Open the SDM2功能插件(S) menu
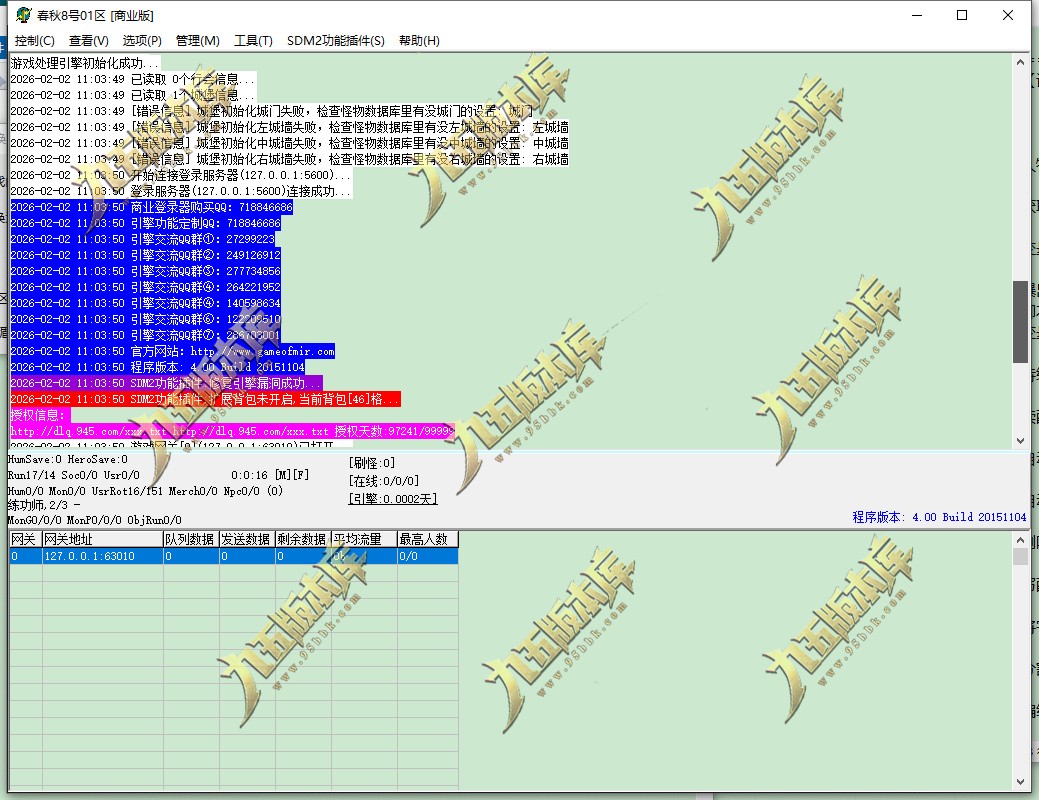Image resolution: width=1039 pixels, height=800 pixels. [x=335, y=40]
